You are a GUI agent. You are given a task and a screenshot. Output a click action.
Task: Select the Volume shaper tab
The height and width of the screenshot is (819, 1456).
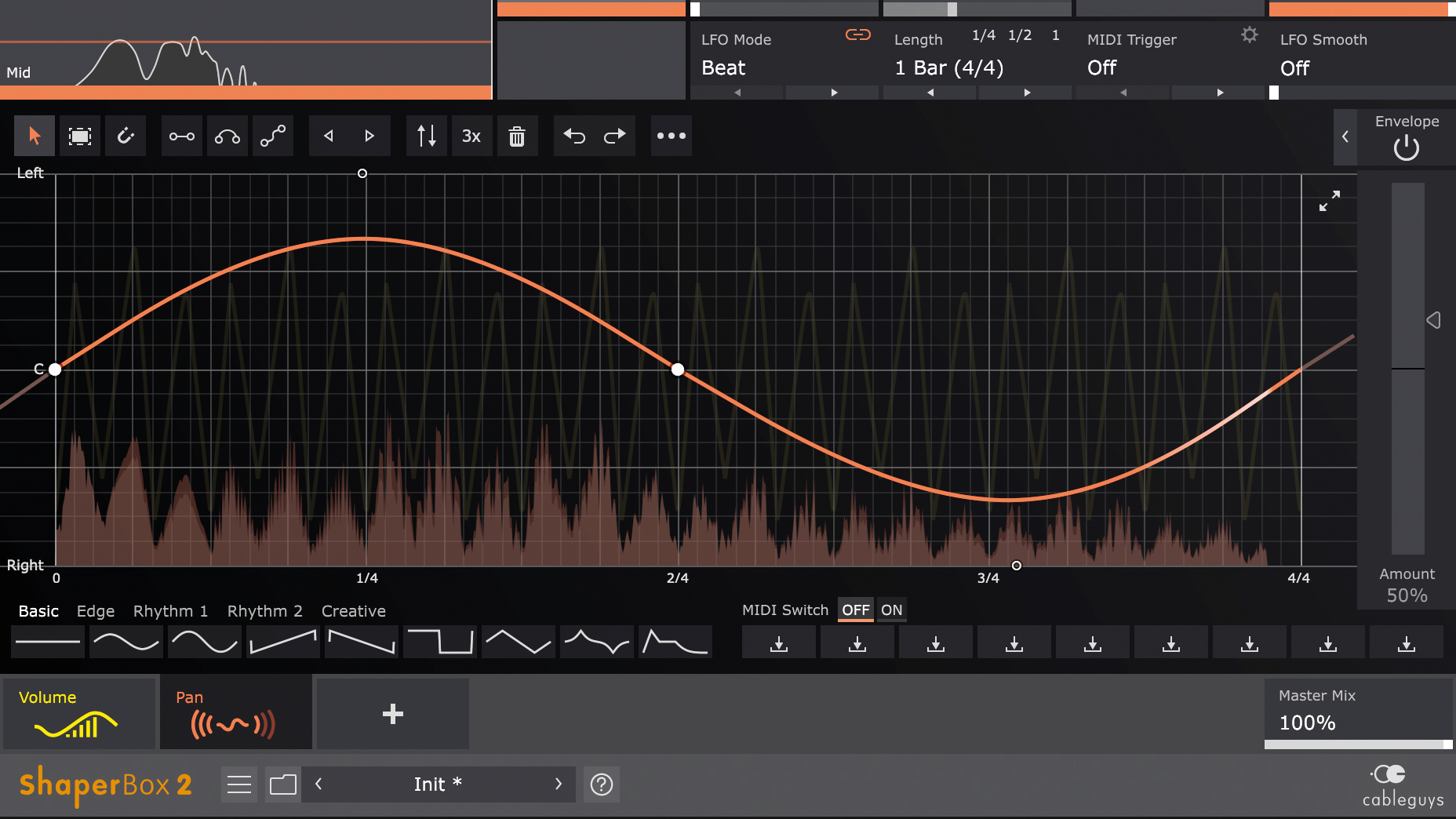[79, 714]
